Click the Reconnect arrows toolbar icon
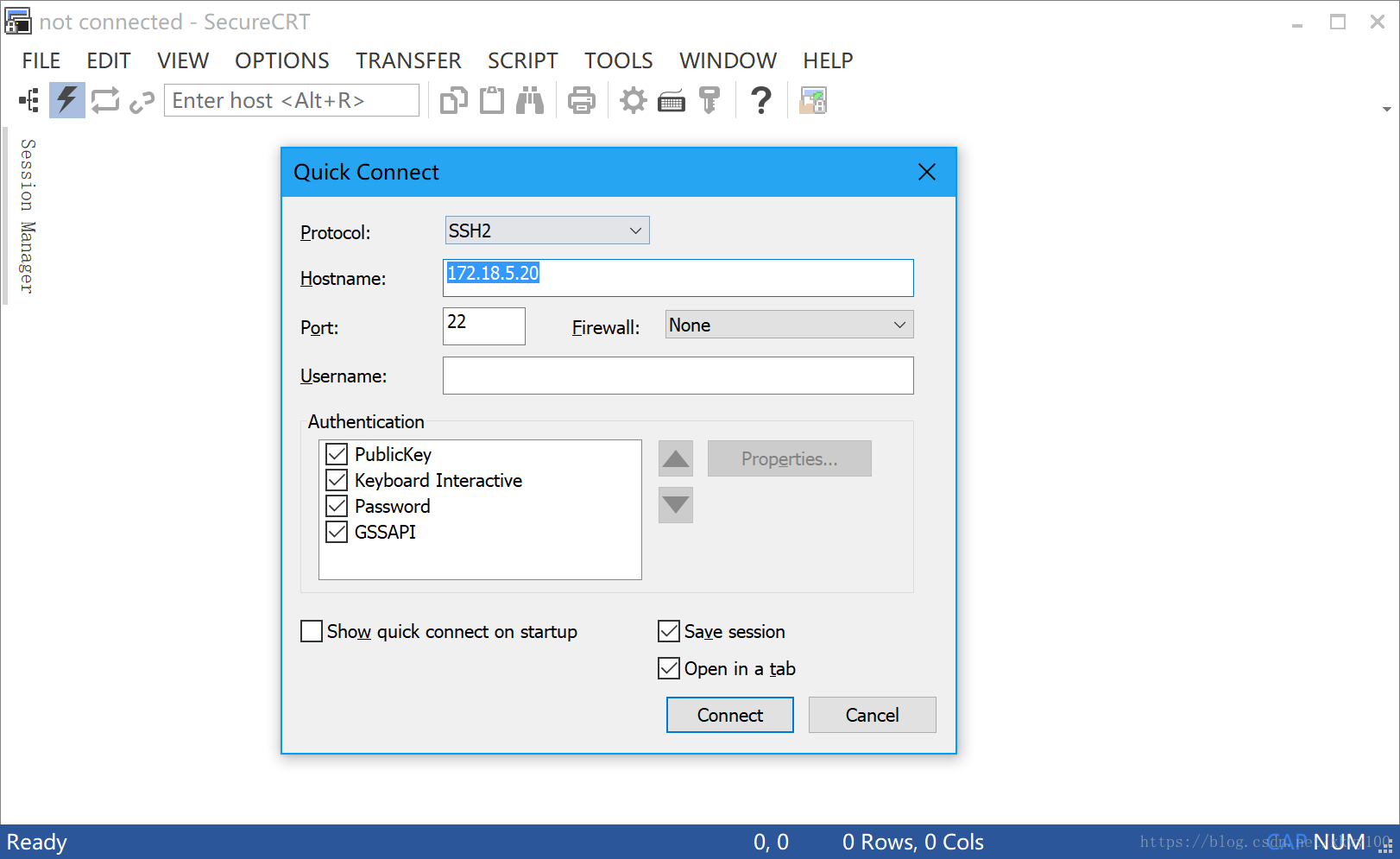Image resolution: width=1400 pixels, height=859 pixels. pos(105,101)
